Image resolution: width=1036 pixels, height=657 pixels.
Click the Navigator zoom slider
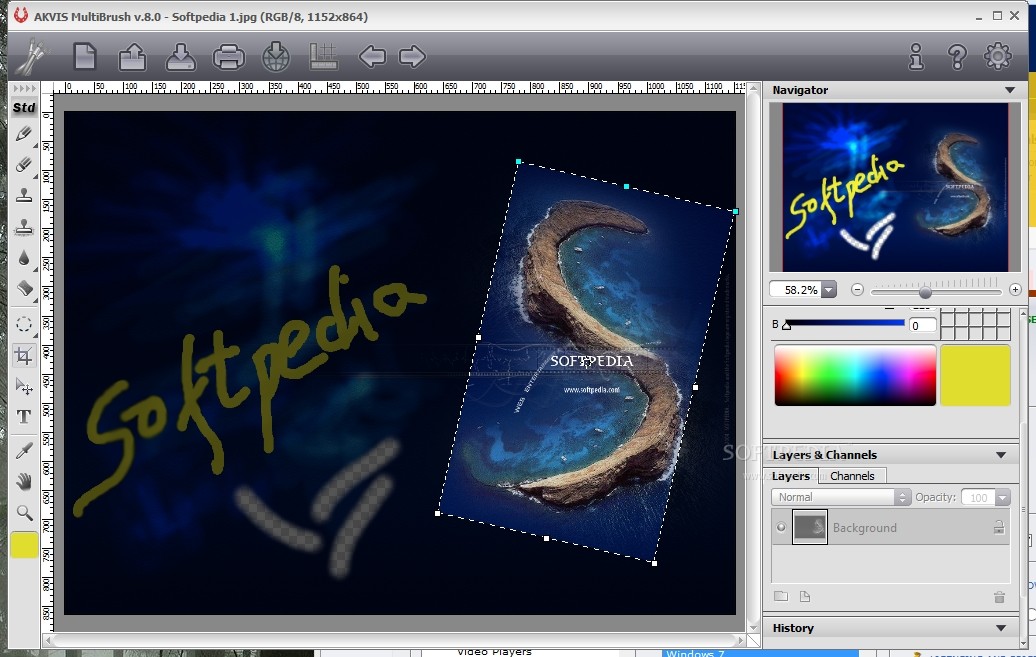(x=936, y=291)
